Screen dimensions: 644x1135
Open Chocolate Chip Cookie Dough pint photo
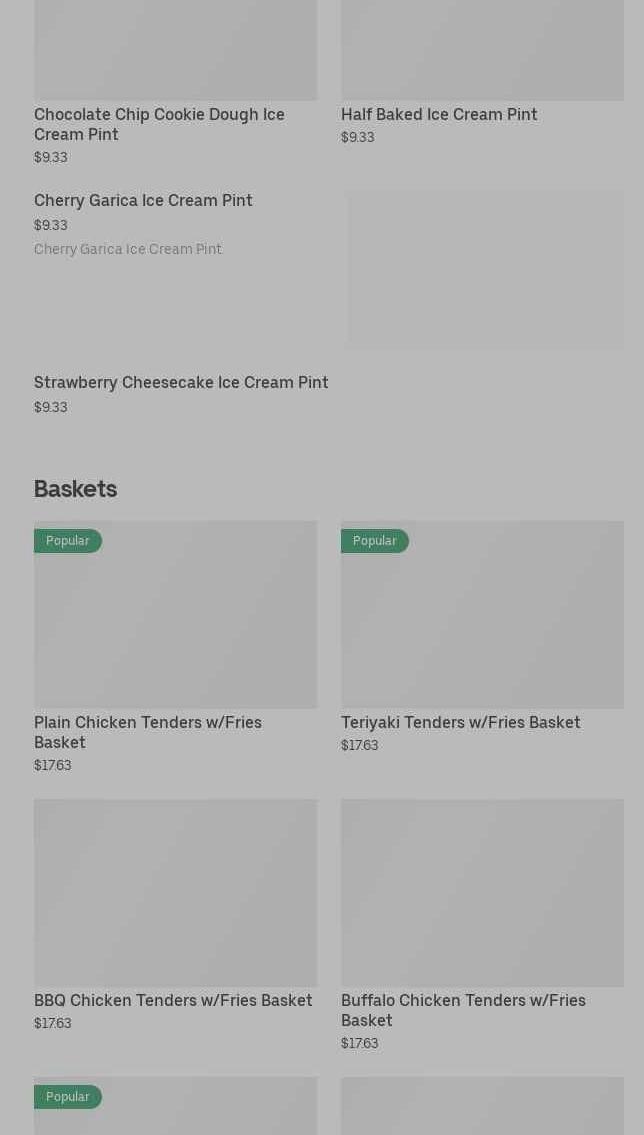tap(175, 50)
